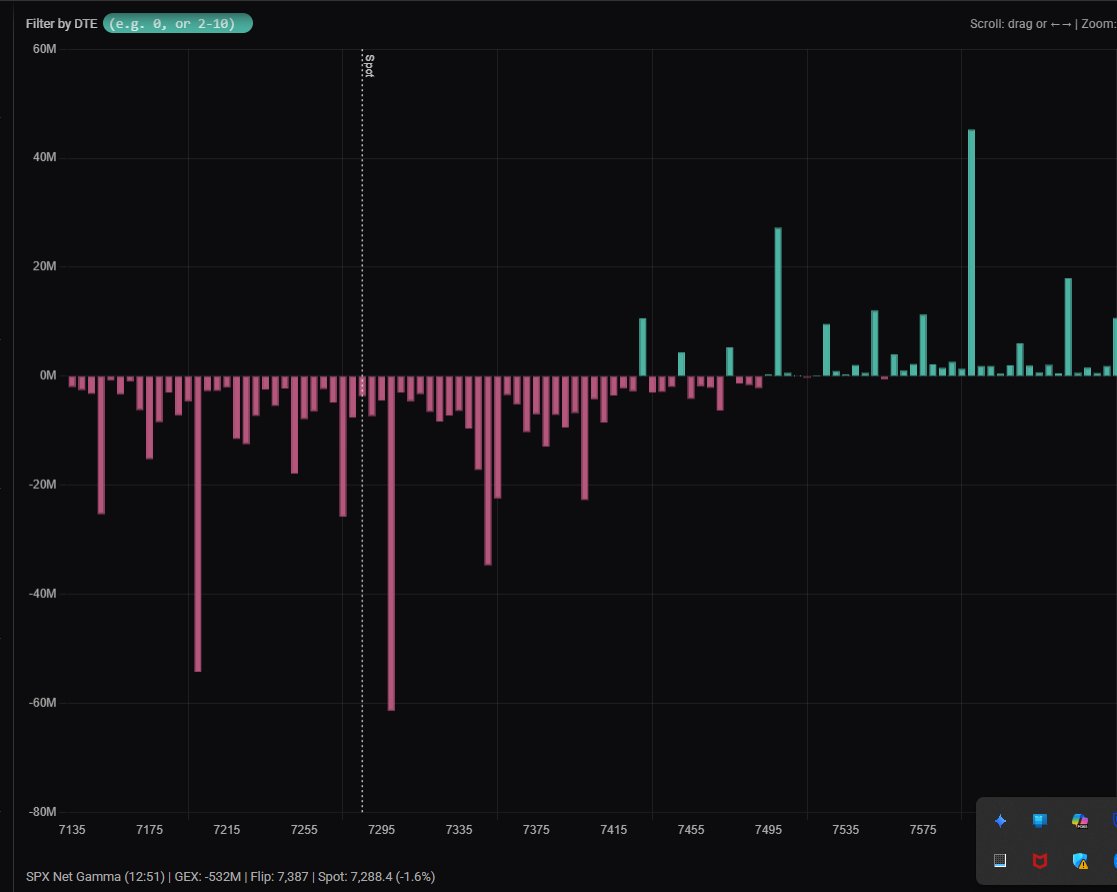The image size is (1117, 892).
Task: Select the red gamma bar at 7350 strike
Action: pos(488,470)
